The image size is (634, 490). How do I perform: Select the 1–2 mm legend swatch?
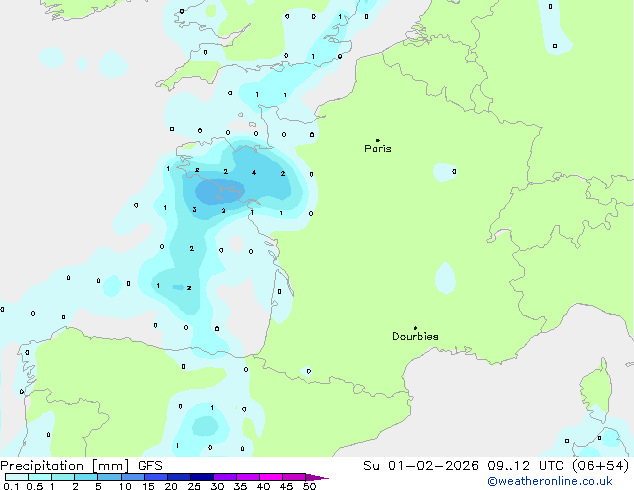(x=63, y=477)
